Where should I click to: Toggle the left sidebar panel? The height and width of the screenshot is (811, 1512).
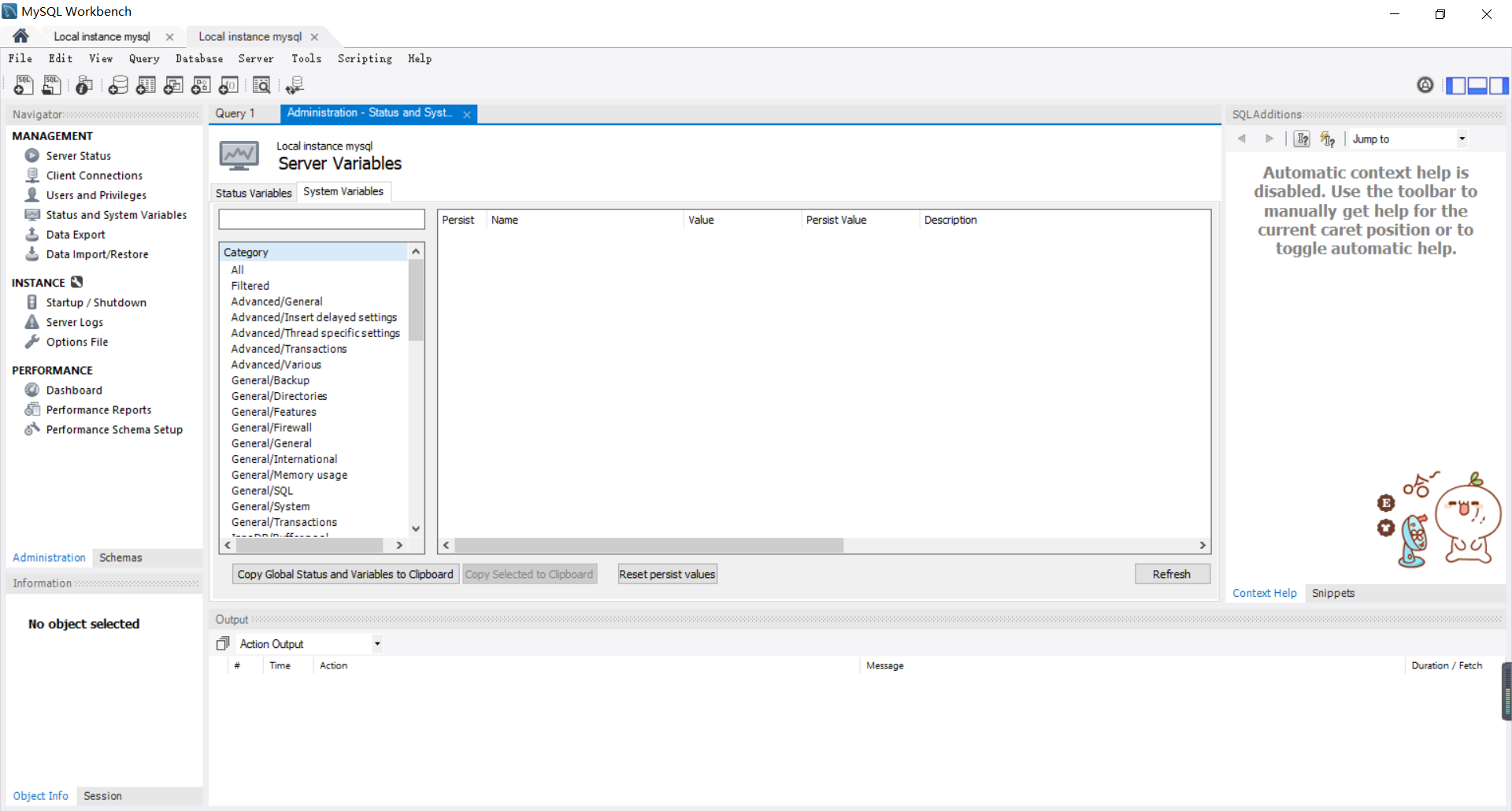(x=1455, y=85)
